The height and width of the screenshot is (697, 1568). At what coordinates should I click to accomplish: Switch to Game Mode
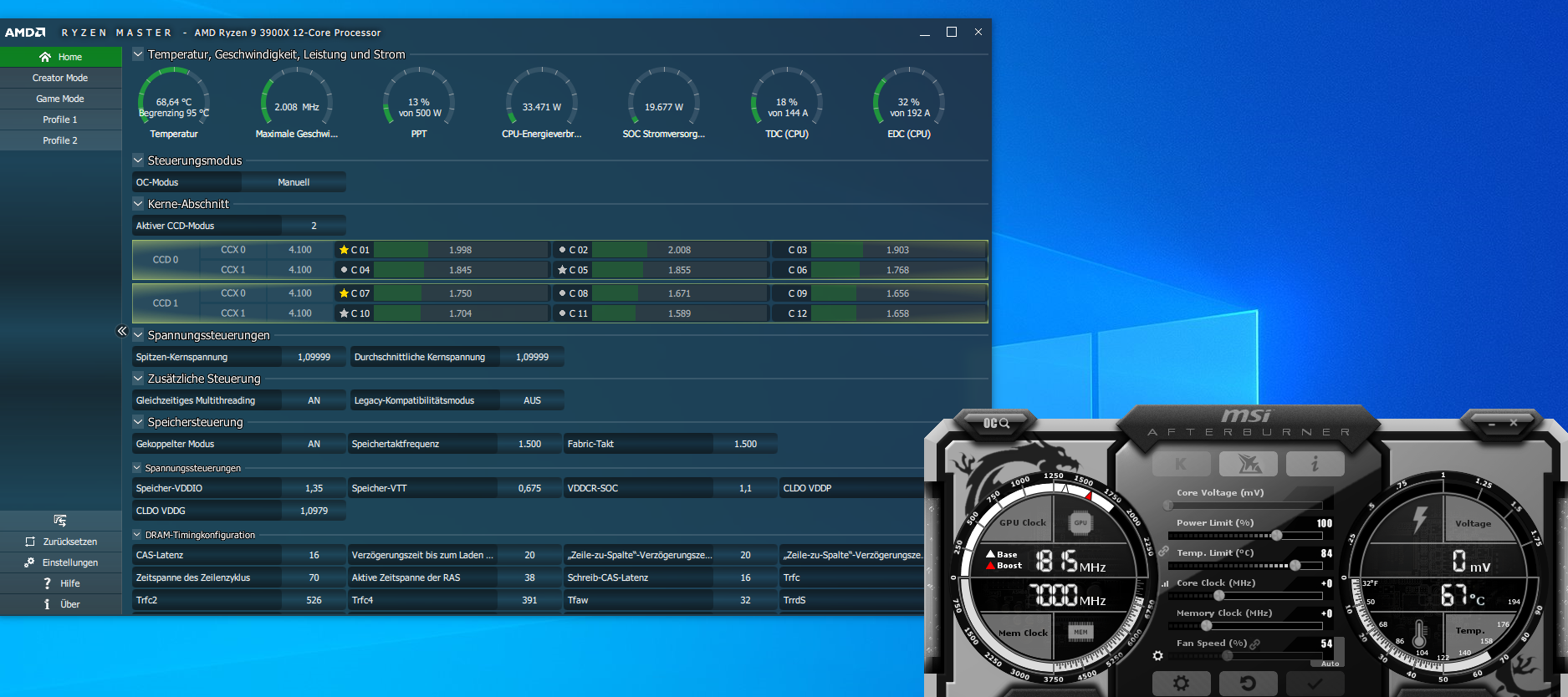60,99
